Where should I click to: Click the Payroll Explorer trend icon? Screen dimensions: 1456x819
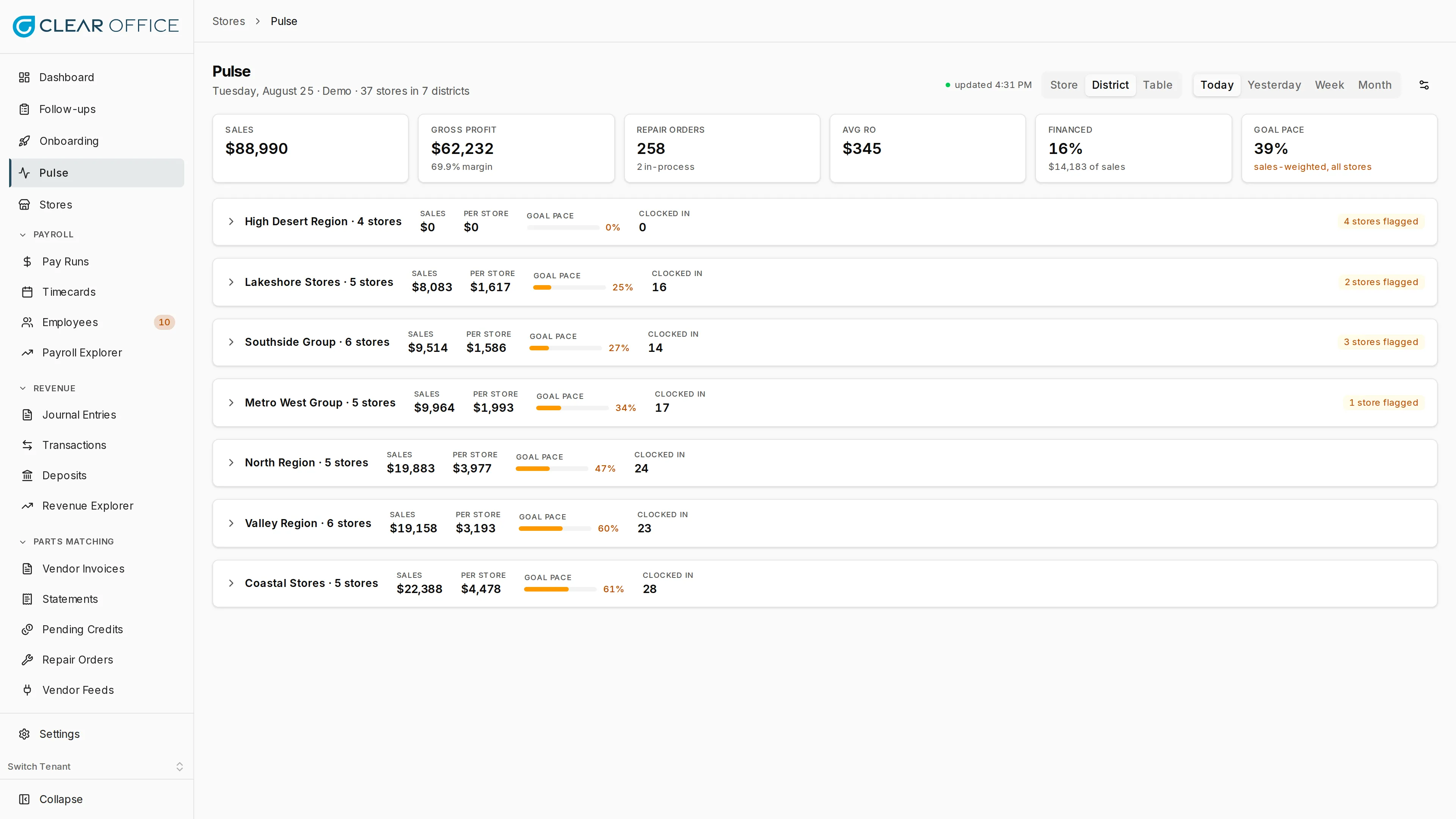[x=27, y=353]
